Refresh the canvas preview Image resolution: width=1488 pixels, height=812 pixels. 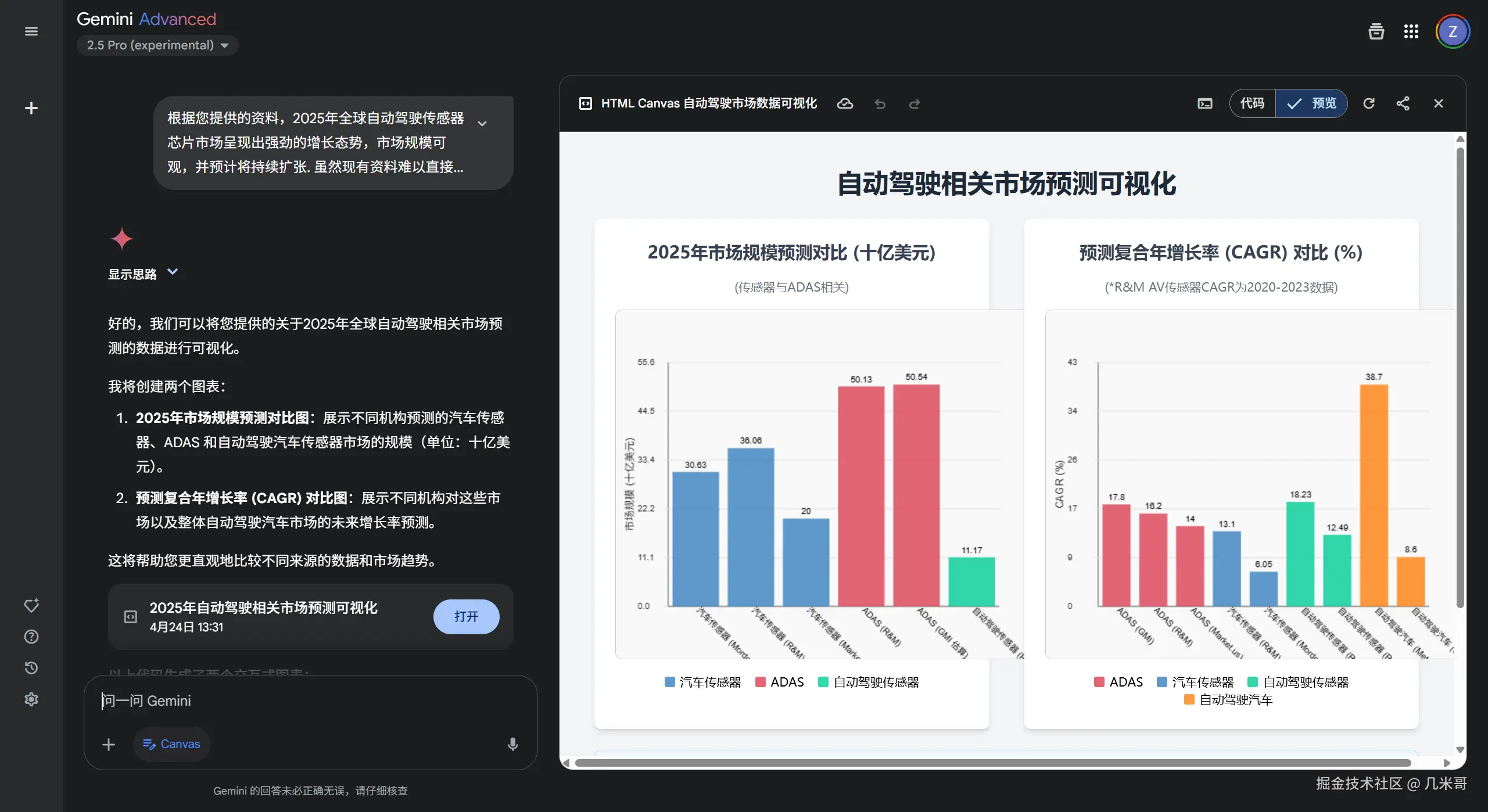point(1369,103)
